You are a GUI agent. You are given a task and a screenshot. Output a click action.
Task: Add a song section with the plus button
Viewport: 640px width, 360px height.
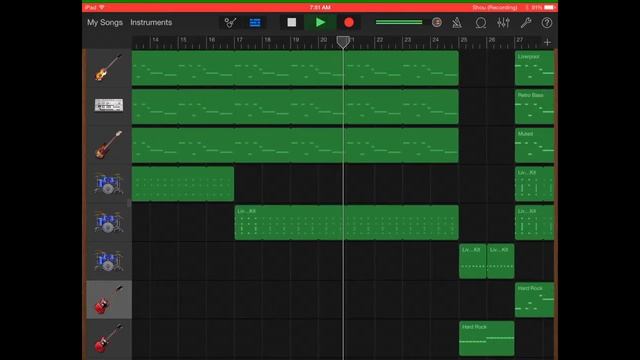(x=547, y=42)
